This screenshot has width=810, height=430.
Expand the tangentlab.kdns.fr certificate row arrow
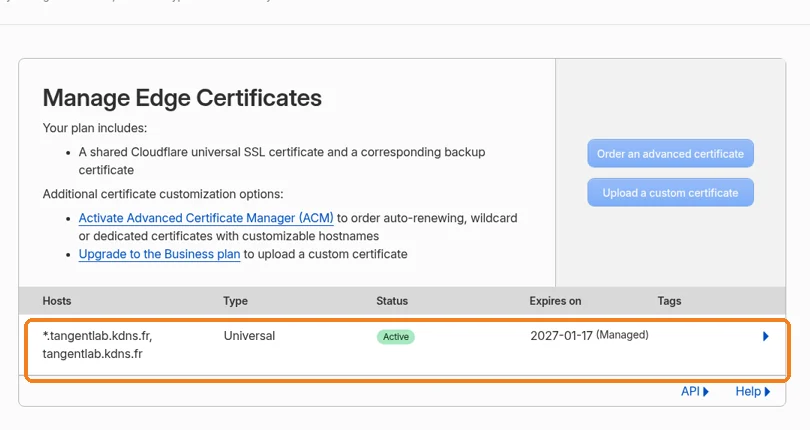pos(766,336)
